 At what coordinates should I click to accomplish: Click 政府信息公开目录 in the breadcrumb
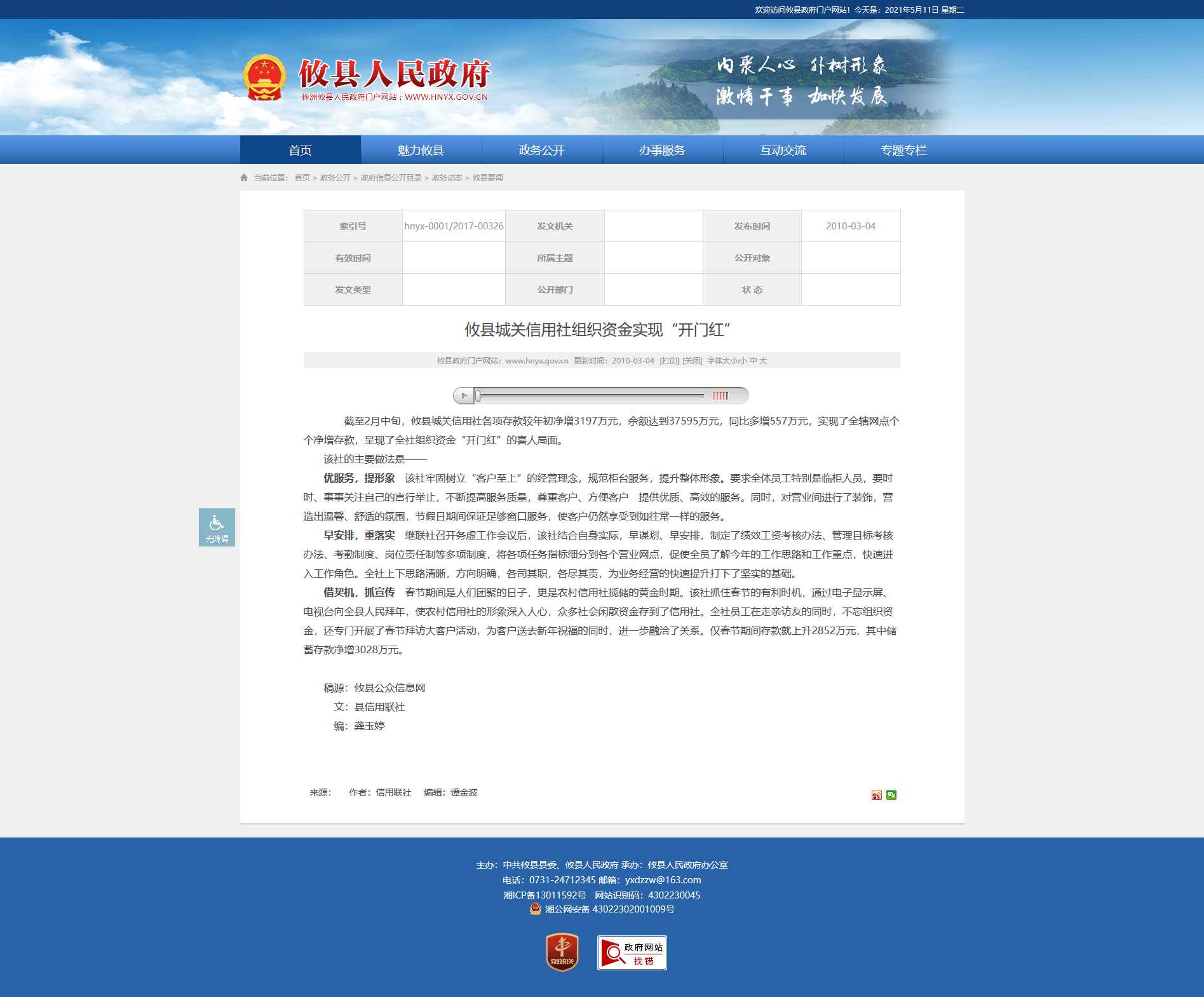point(391,178)
